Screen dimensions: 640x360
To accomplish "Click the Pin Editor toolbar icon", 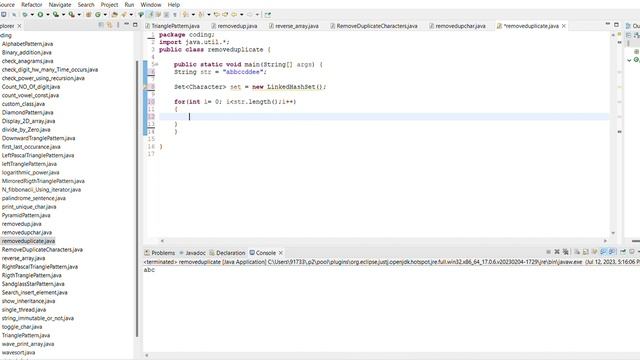I will pos(267,14).
